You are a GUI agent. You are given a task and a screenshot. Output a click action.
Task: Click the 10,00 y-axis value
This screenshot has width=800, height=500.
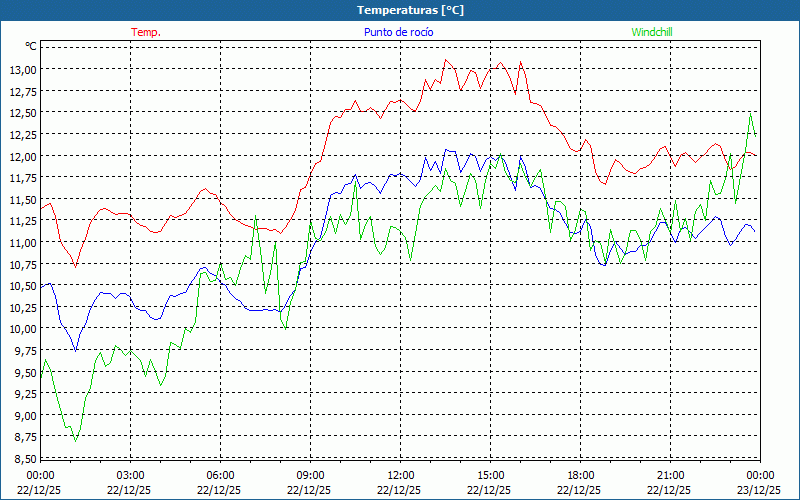coord(23,329)
